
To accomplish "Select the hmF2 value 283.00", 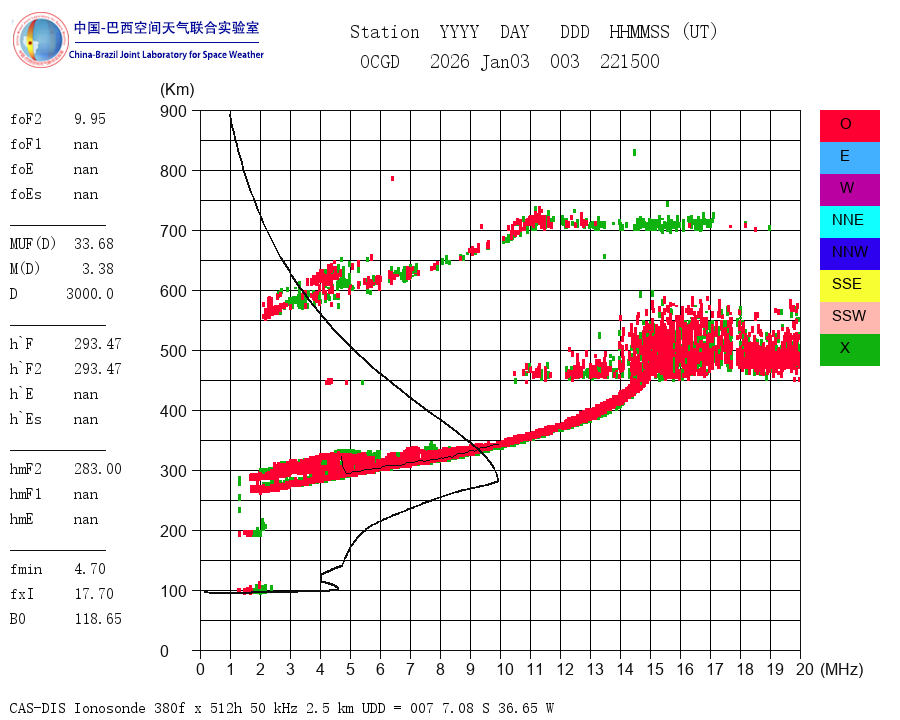I will (x=98, y=469).
